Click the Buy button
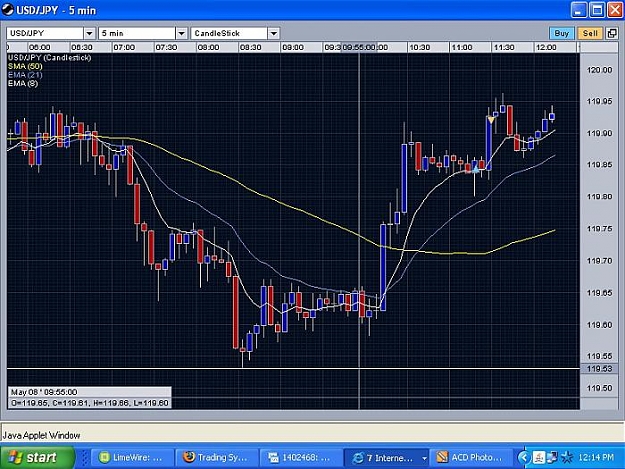625x469 pixels. coord(562,33)
